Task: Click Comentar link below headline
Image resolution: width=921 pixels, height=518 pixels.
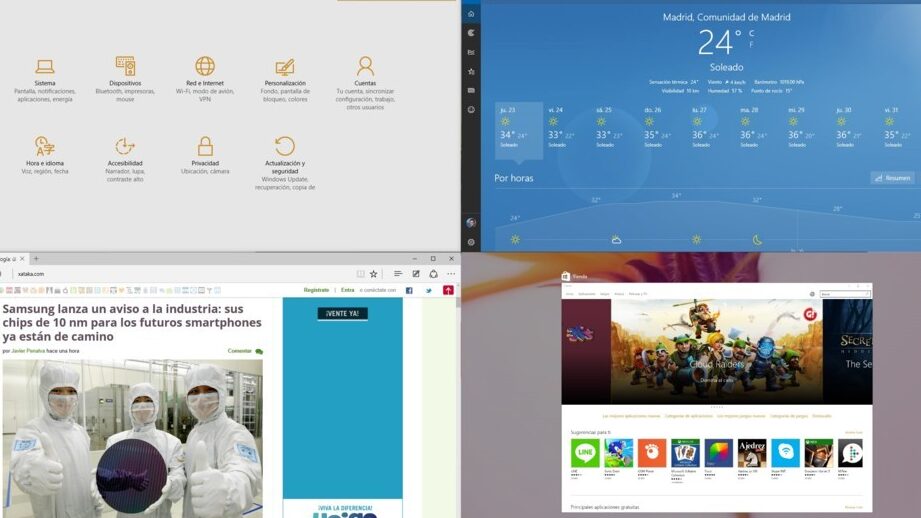Action: point(245,351)
